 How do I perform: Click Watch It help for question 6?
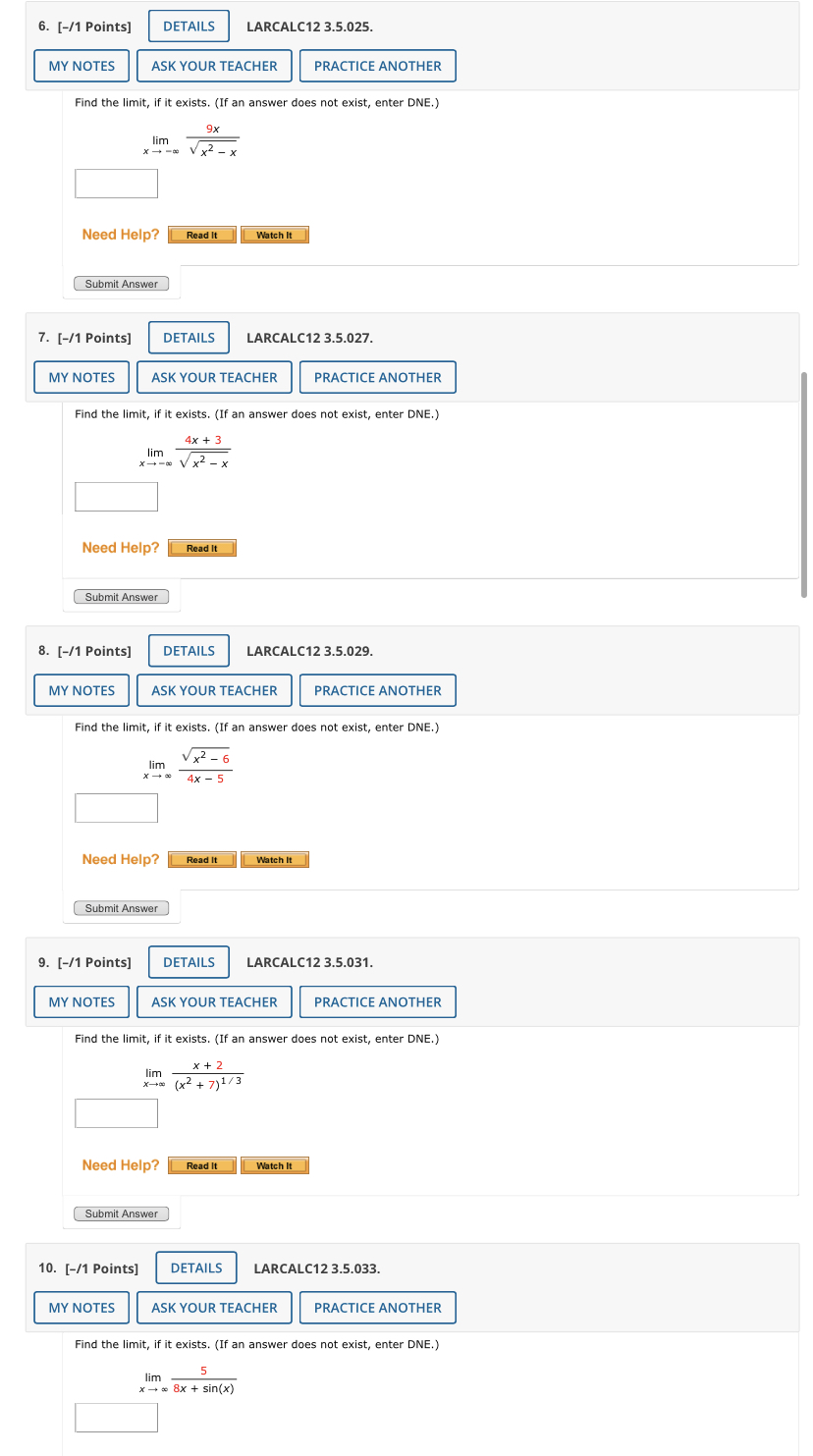pyautogui.click(x=274, y=234)
